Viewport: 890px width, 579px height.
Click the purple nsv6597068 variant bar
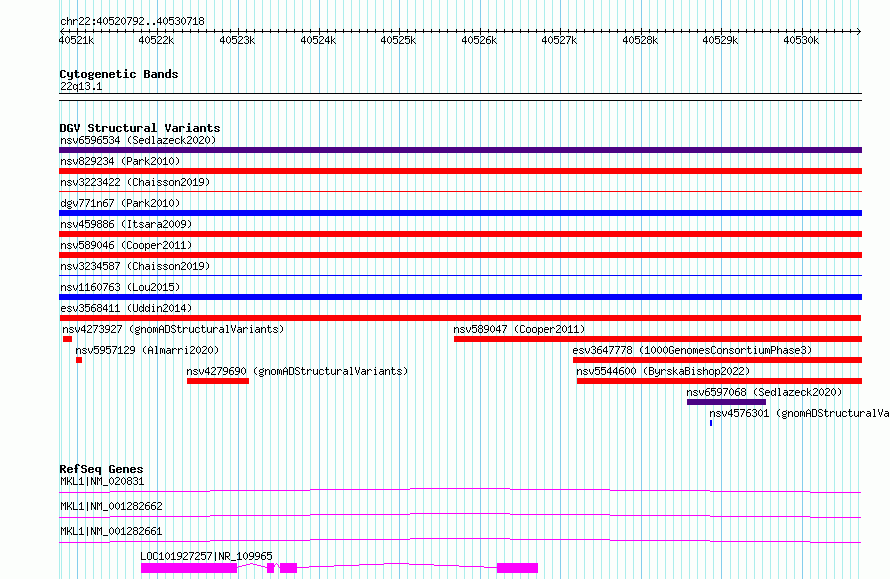726,402
